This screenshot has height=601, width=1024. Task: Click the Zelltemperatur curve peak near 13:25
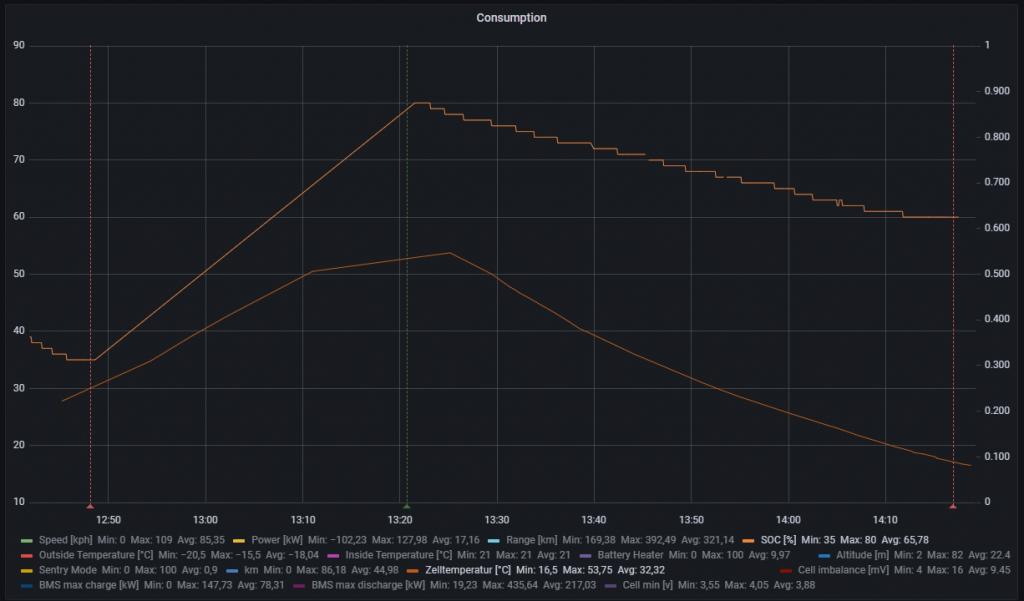pyautogui.click(x=449, y=253)
